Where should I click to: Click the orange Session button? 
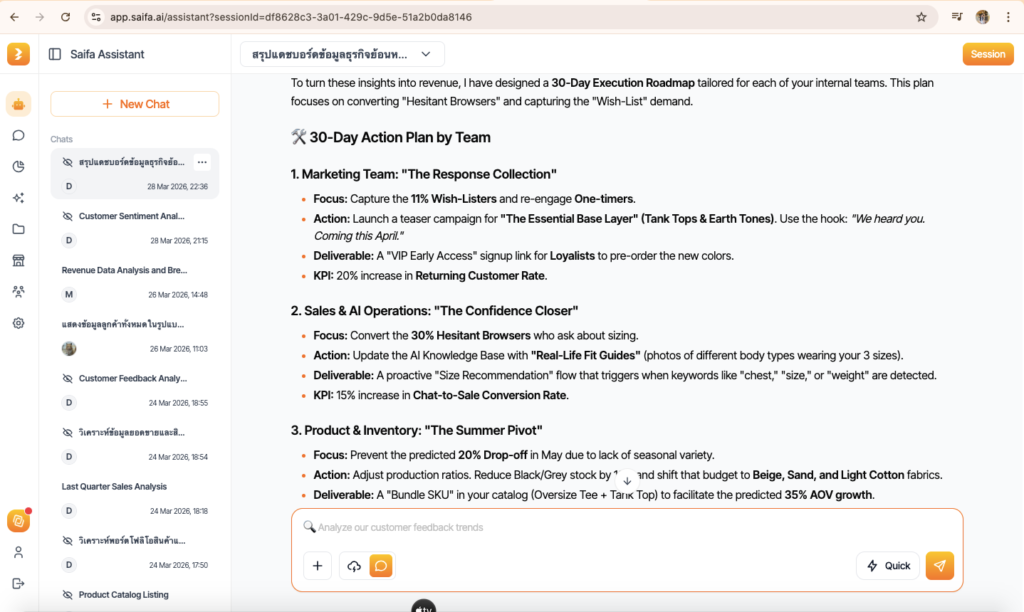(987, 54)
